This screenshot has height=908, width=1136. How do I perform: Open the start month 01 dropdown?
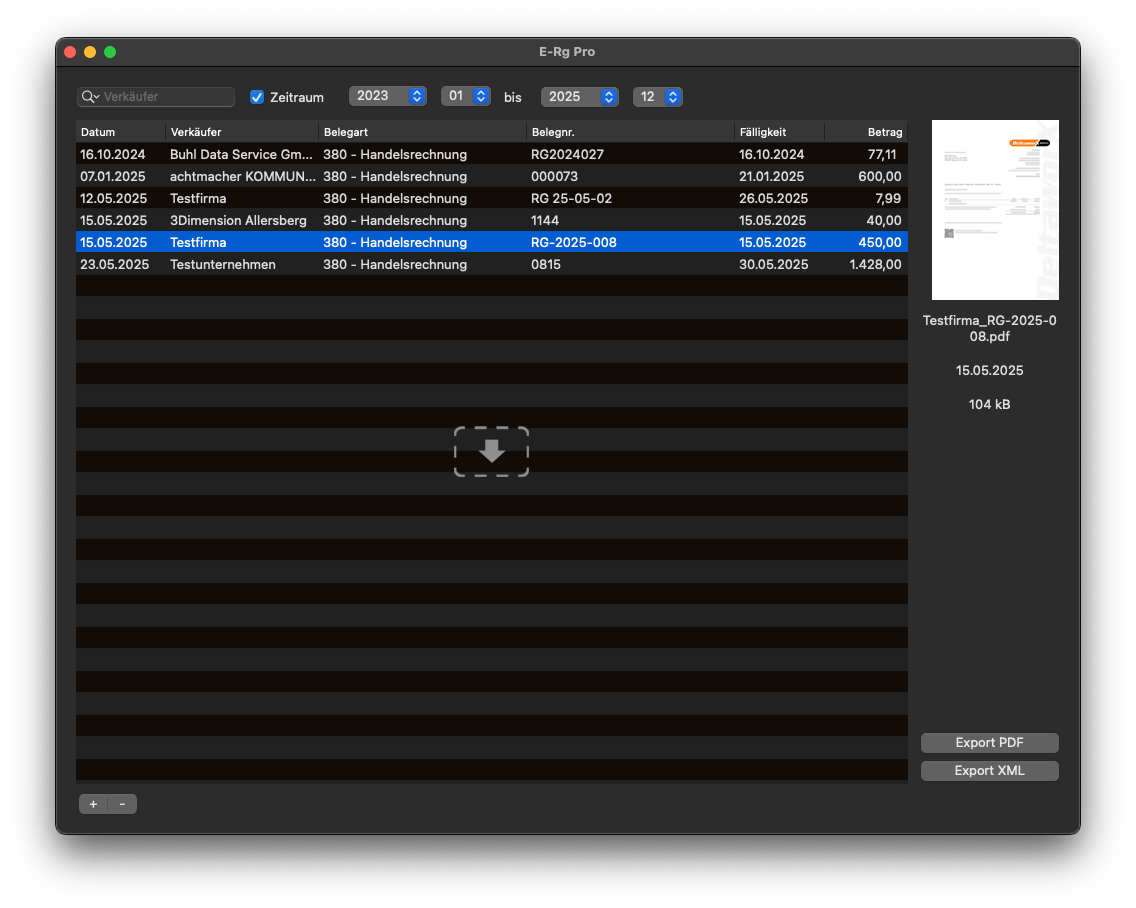coord(466,96)
